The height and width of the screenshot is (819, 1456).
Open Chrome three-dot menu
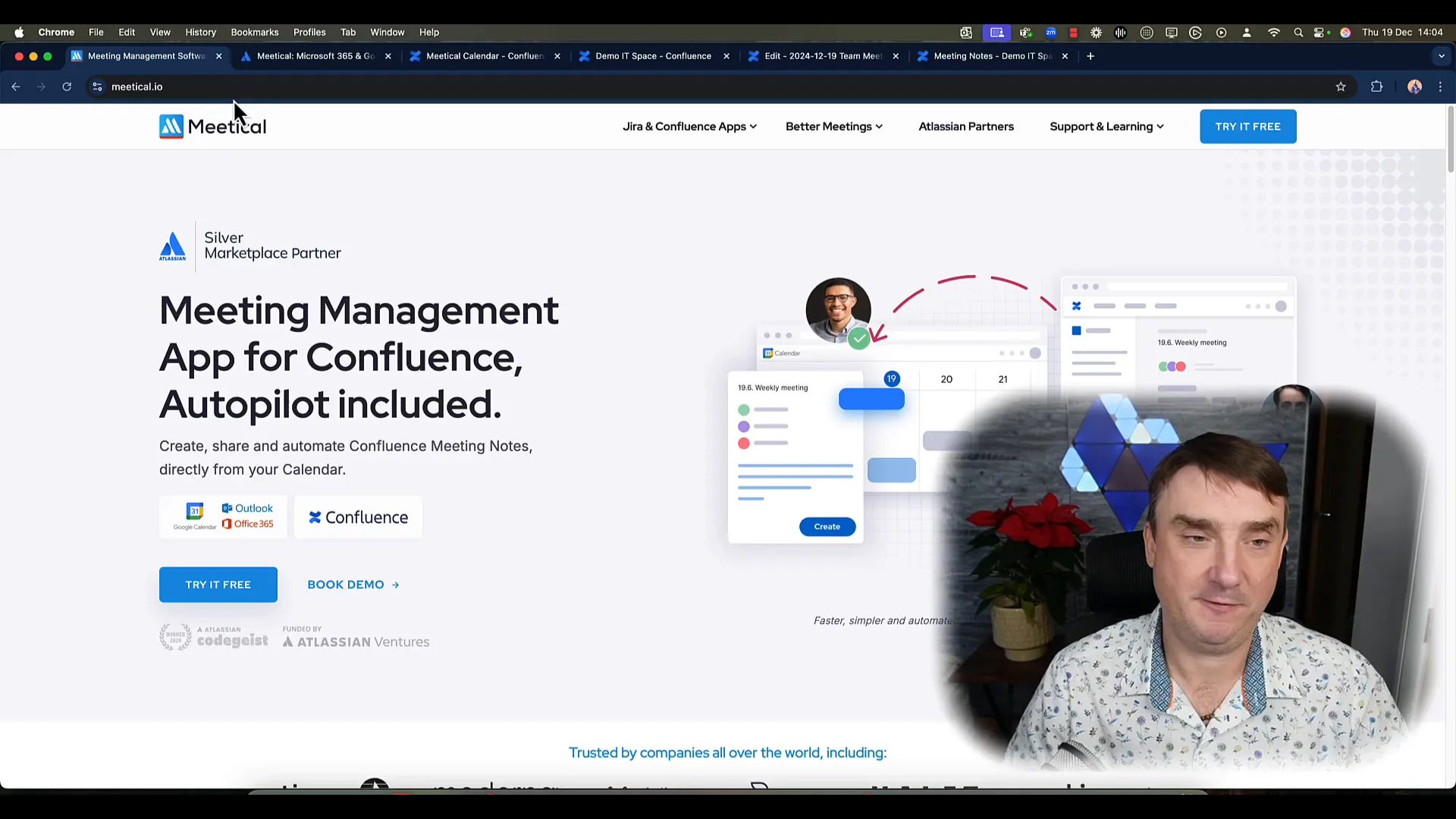point(1440,86)
